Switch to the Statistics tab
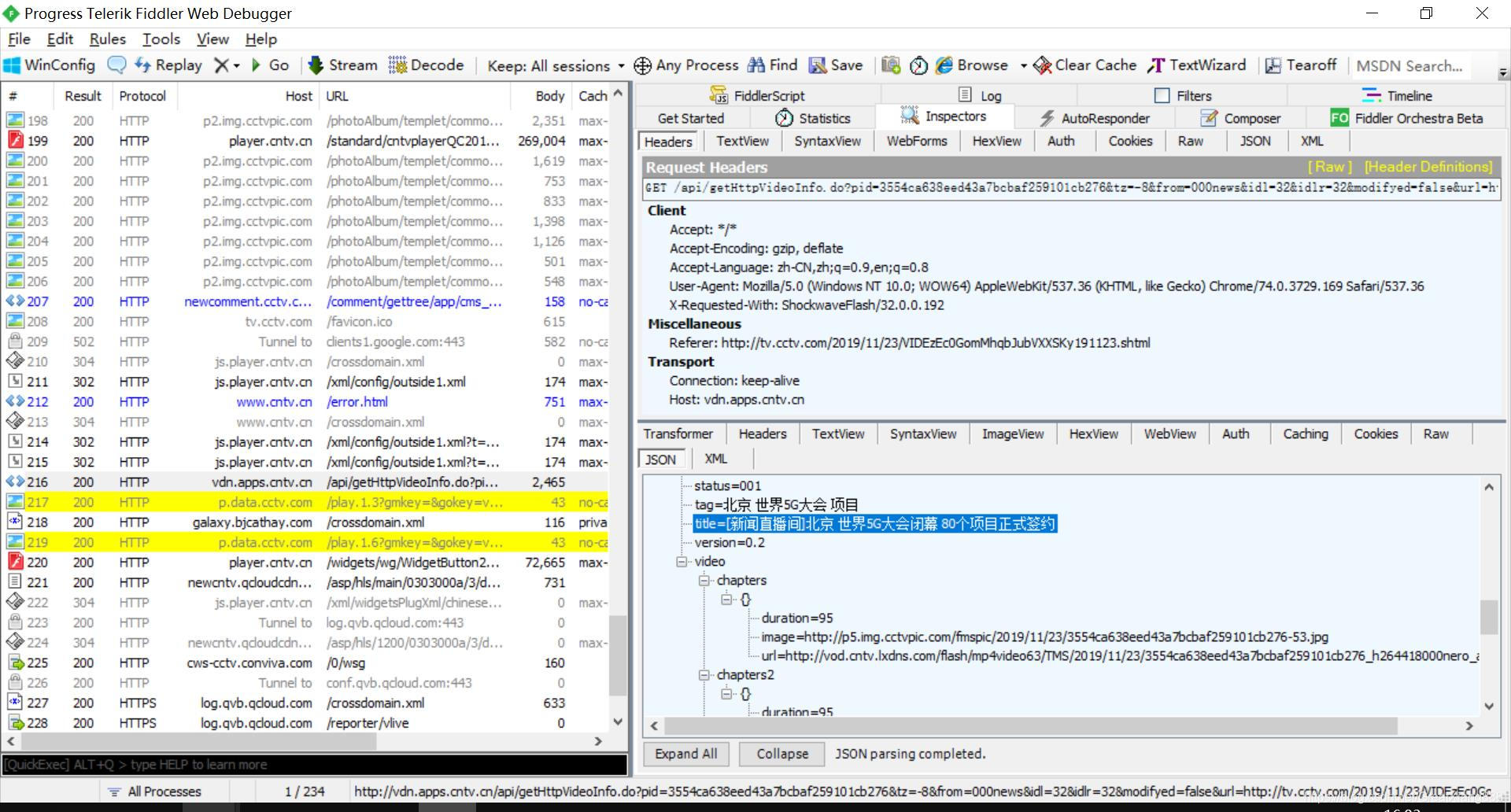Viewport: 1511px width, 812px height. click(x=812, y=118)
